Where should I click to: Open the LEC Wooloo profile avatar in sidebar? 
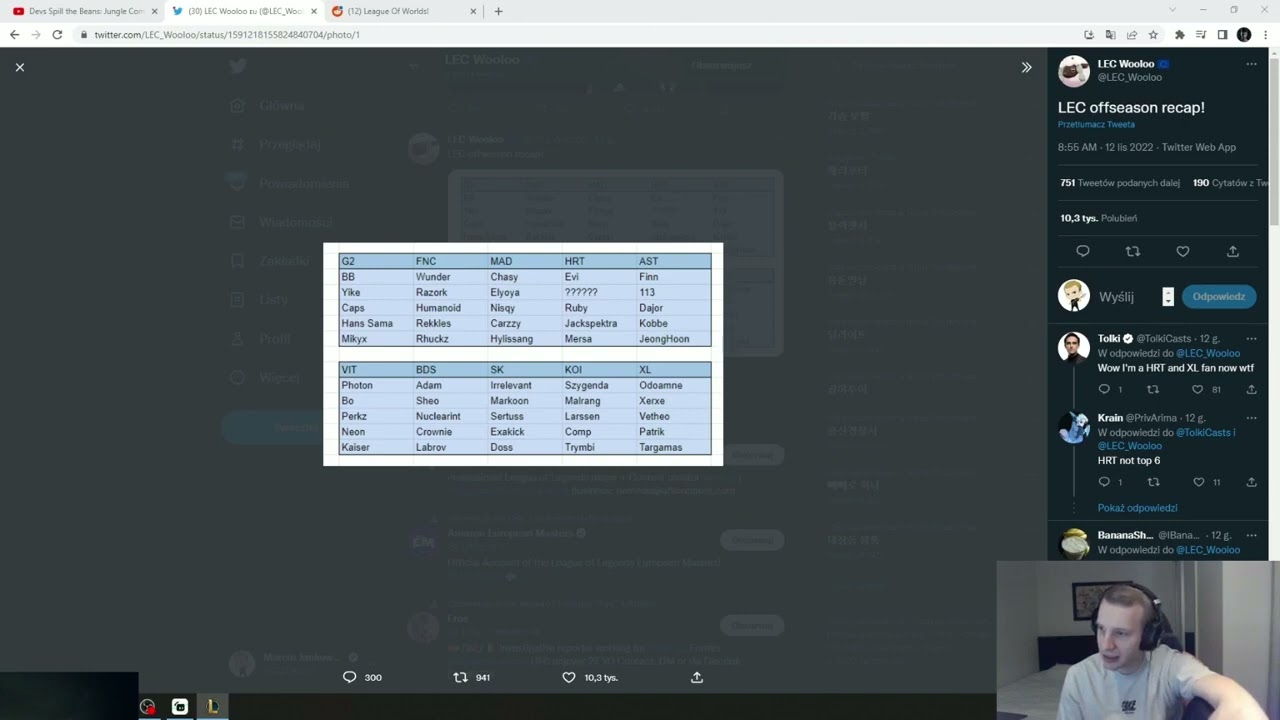click(1074, 71)
